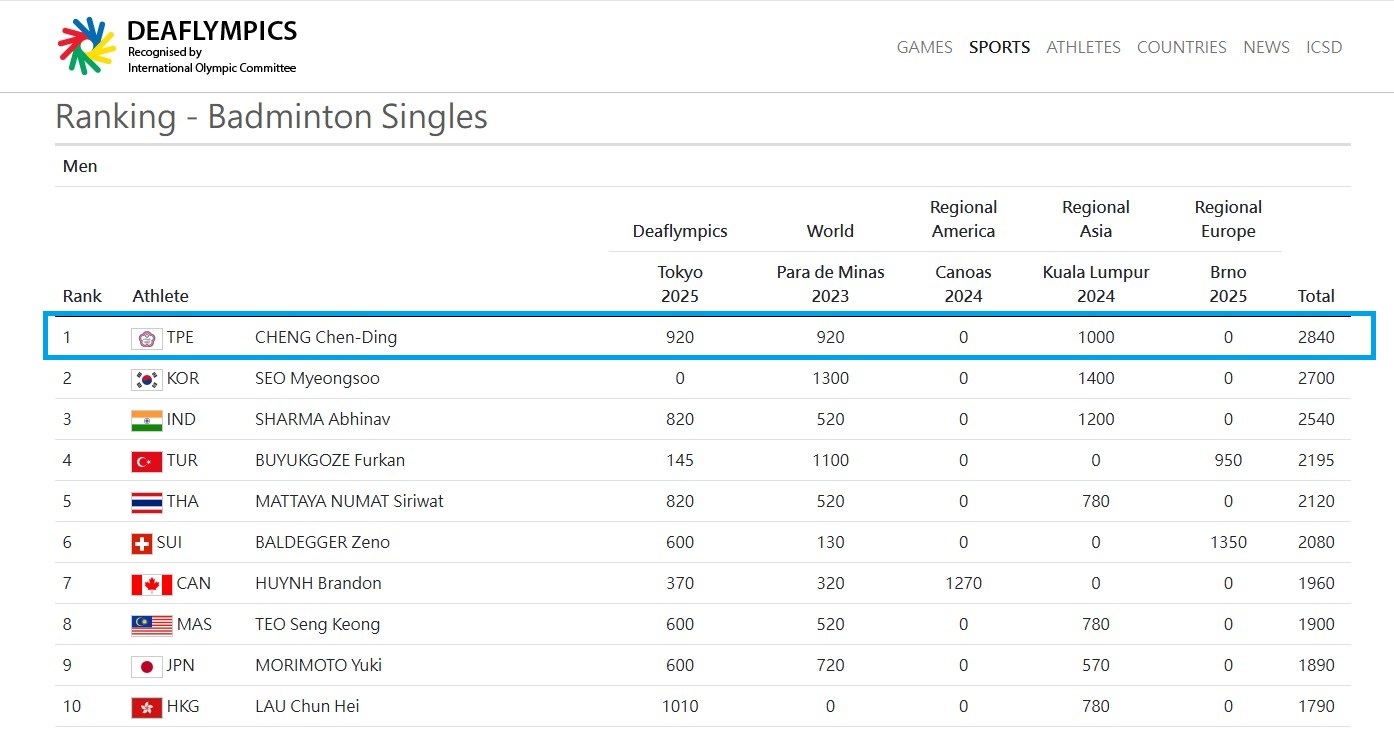1394x730 pixels.
Task: Open the GAMES menu
Action: coord(924,47)
